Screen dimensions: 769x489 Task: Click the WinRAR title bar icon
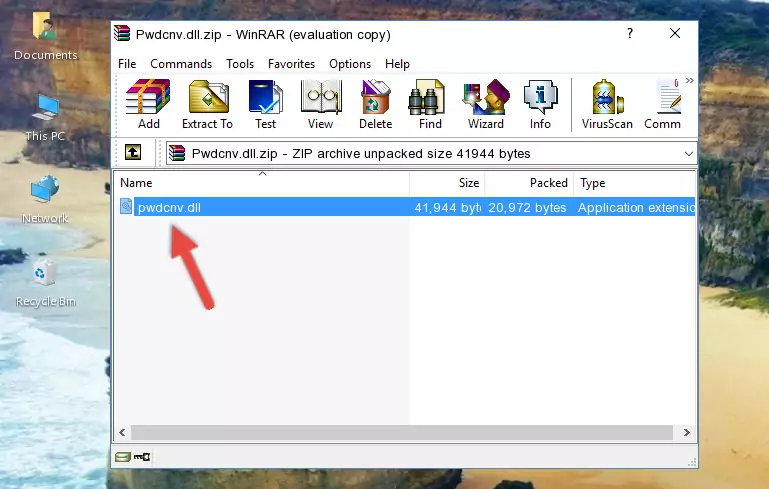click(122, 34)
